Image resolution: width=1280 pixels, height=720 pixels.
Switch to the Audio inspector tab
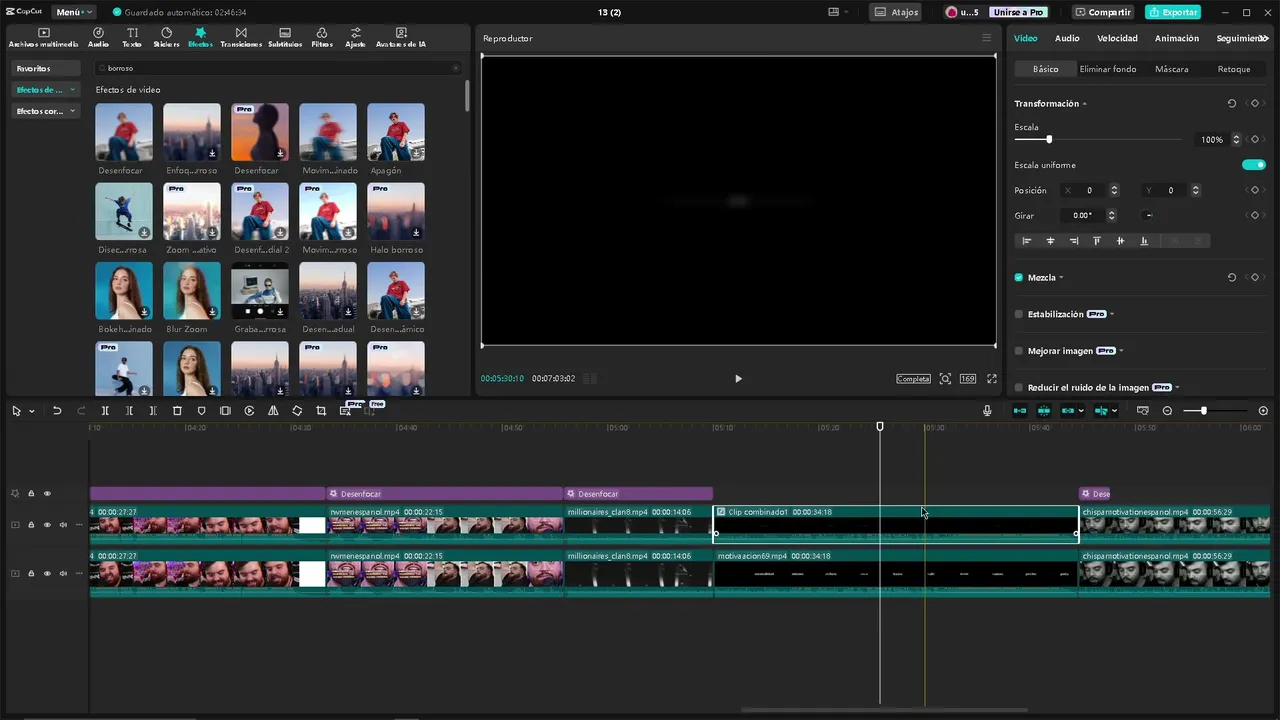pyautogui.click(x=1067, y=38)
